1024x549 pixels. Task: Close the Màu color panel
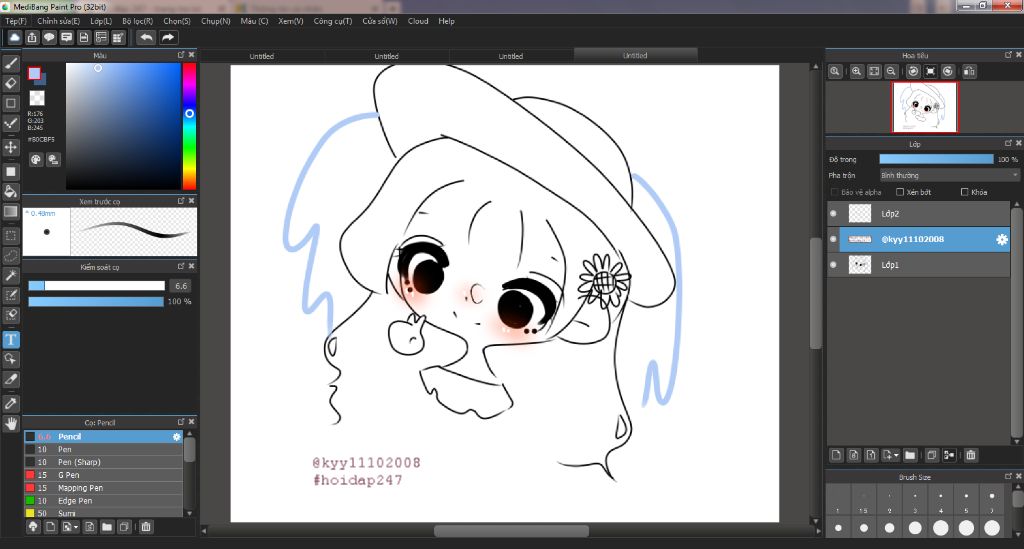point(191,55)
